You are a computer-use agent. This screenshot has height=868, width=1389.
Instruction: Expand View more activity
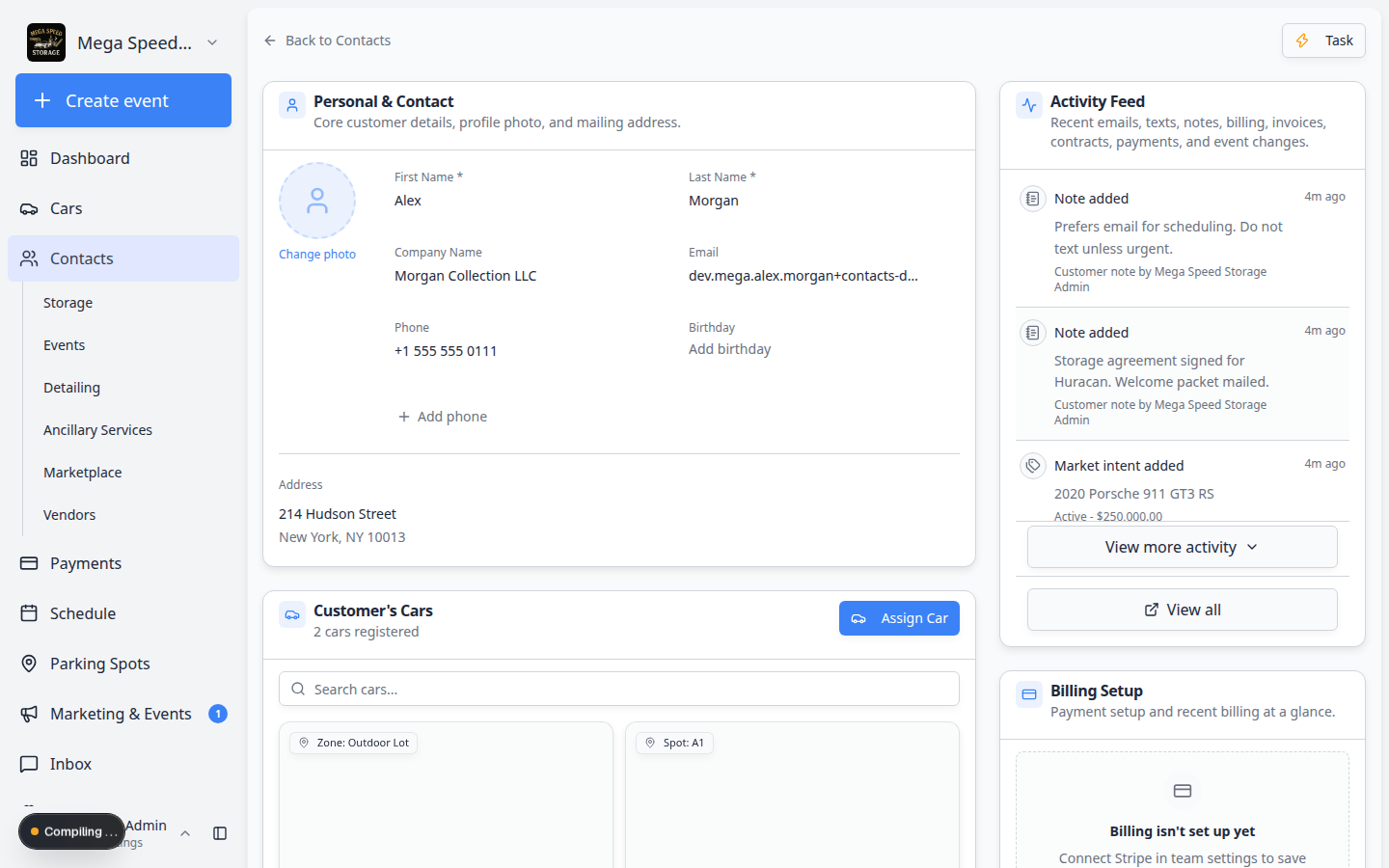(x=1183, y=547)
